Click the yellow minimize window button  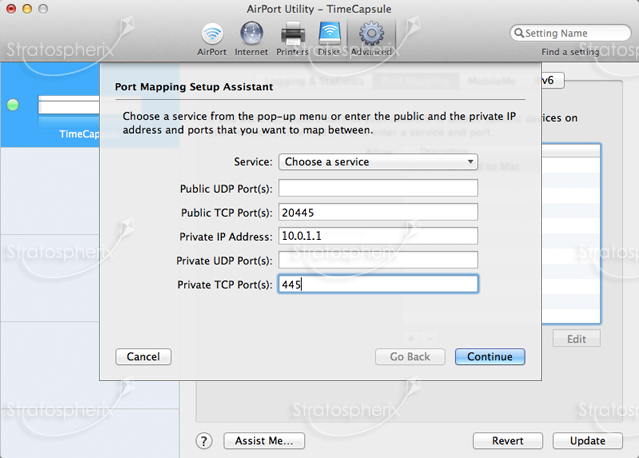[x=27, y=9]
